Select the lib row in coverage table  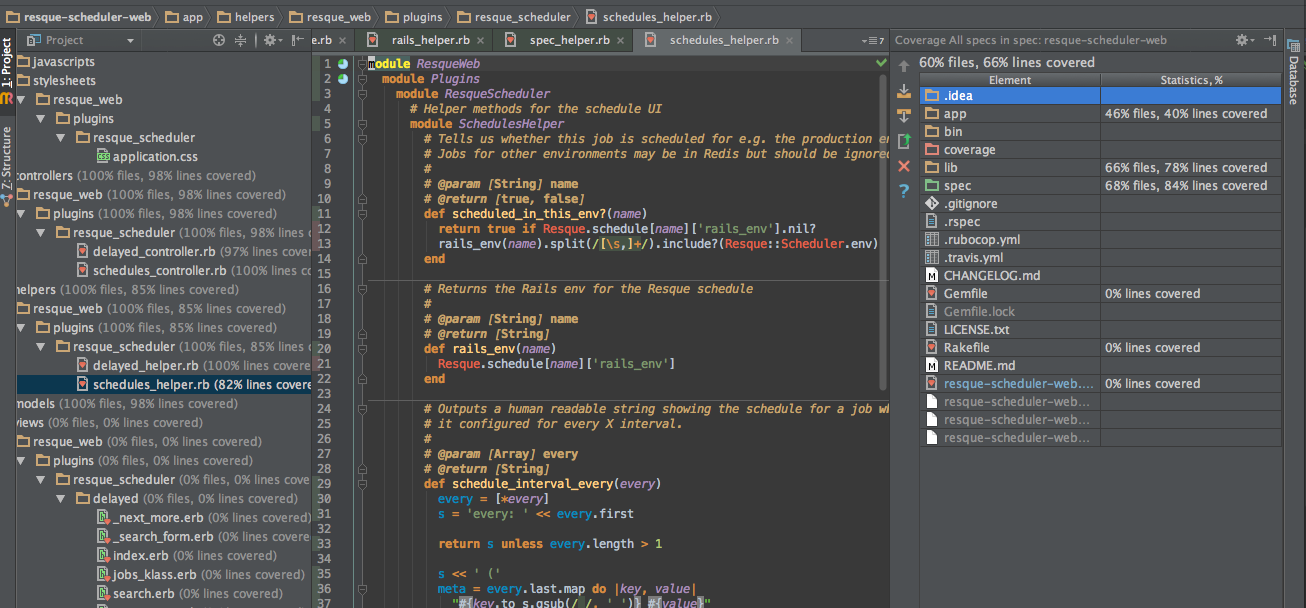click(1100, 168)
